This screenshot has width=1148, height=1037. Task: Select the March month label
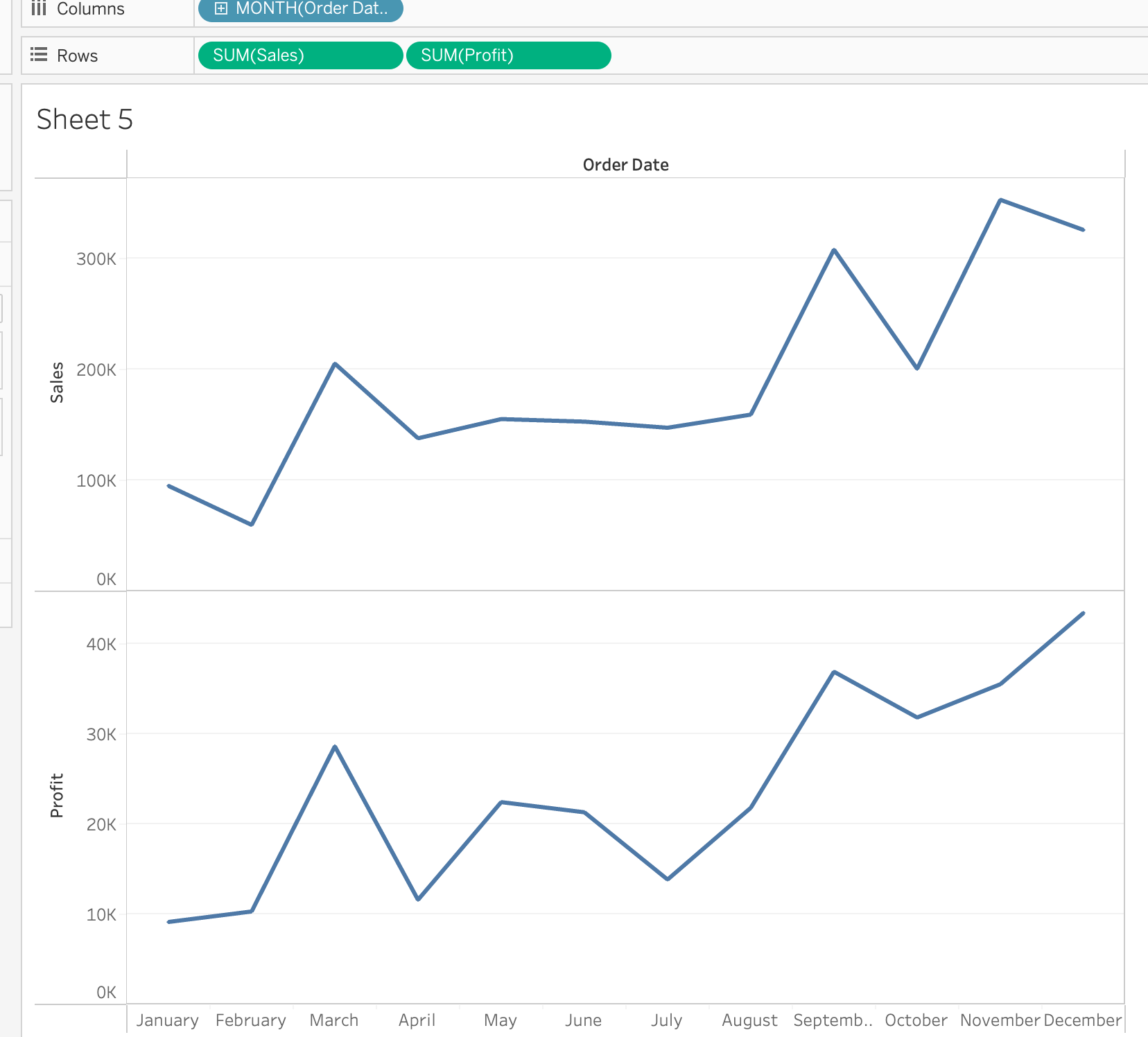[x=333, y=1020]
